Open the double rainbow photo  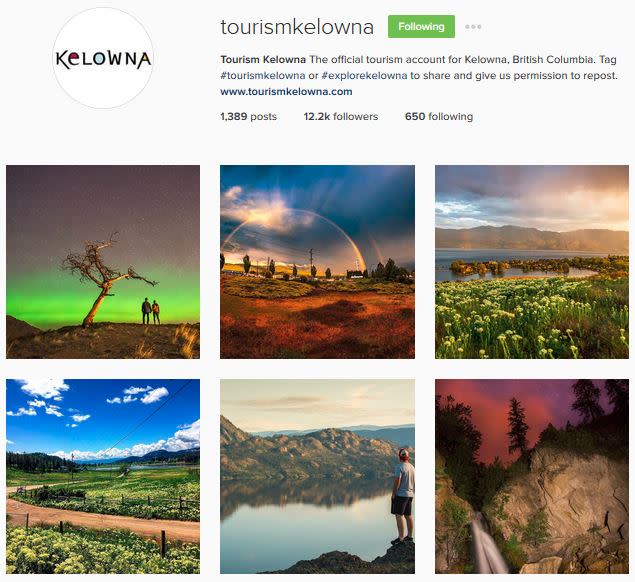317,262
